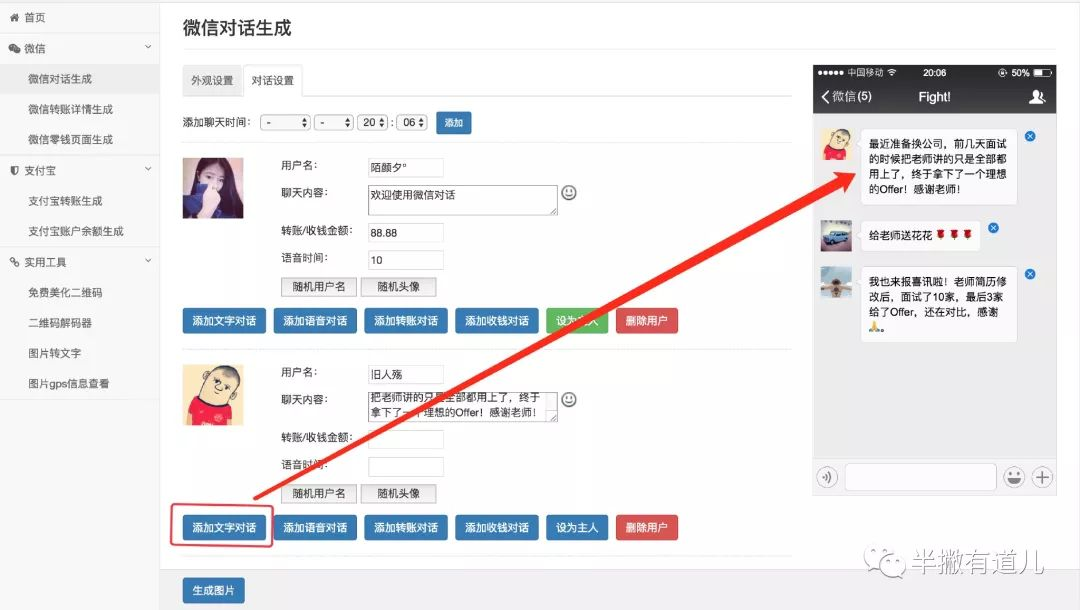Collapse the 微信 sidebar section
The width and height of the screenshot is (1080, 610).
(148, 47)
